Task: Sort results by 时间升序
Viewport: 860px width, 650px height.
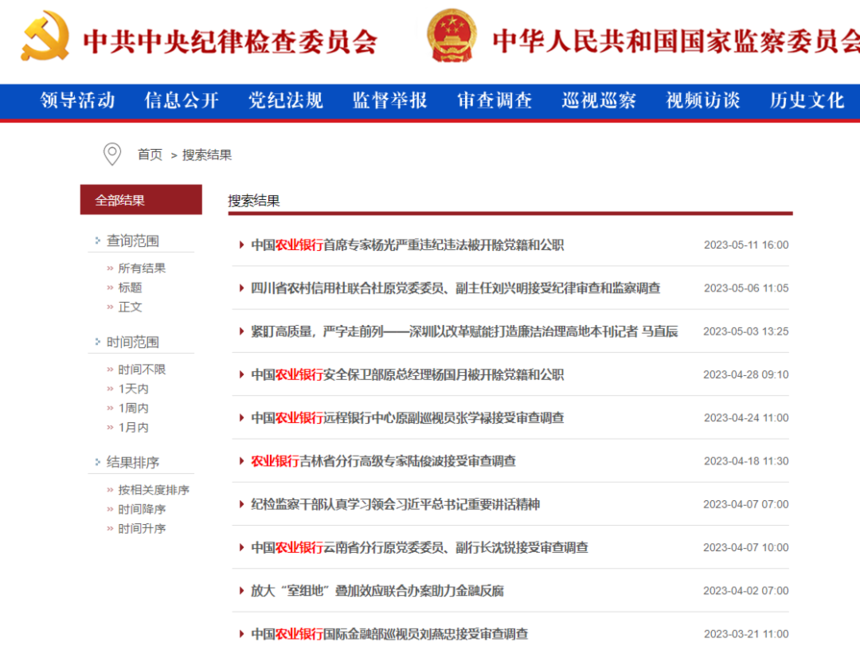Action: (x=142, y=528)
